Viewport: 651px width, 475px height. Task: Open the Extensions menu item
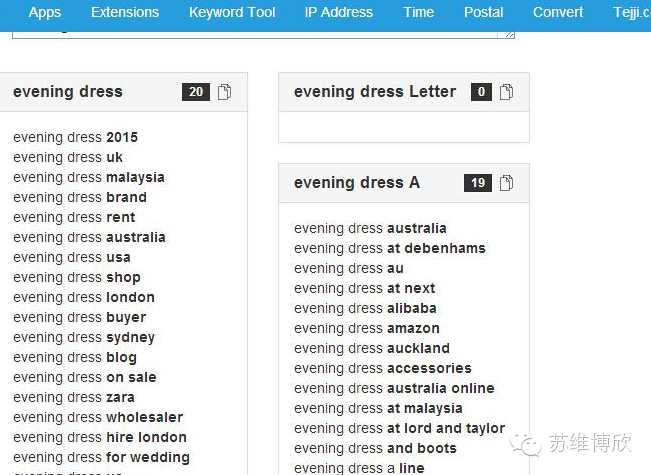click(125, 12)
